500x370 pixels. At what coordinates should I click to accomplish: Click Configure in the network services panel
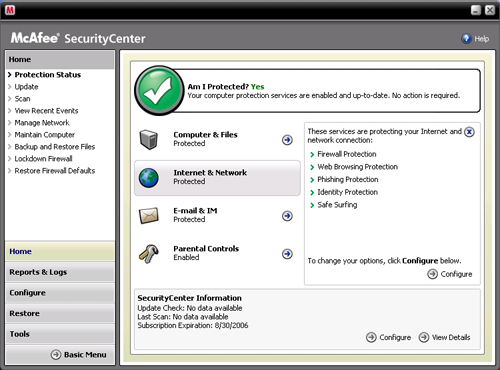point(450,274)
